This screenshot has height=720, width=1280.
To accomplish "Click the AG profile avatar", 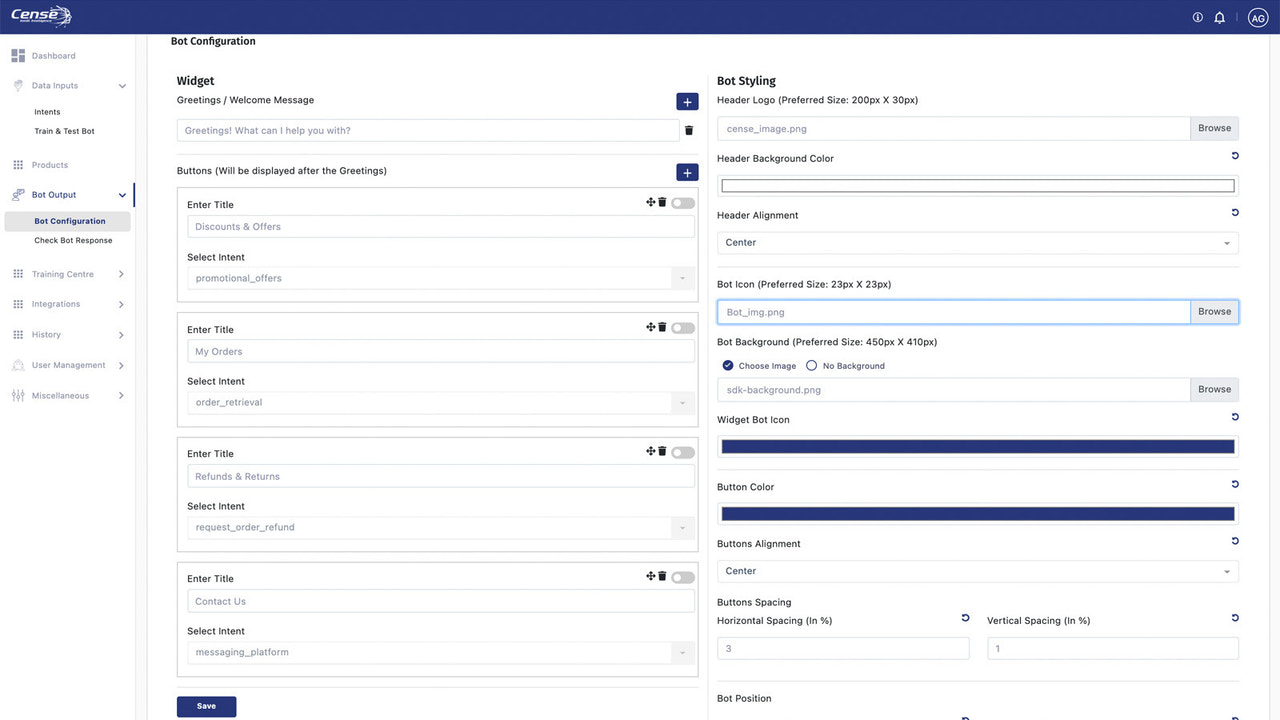I will click(x=1257, y=17).
